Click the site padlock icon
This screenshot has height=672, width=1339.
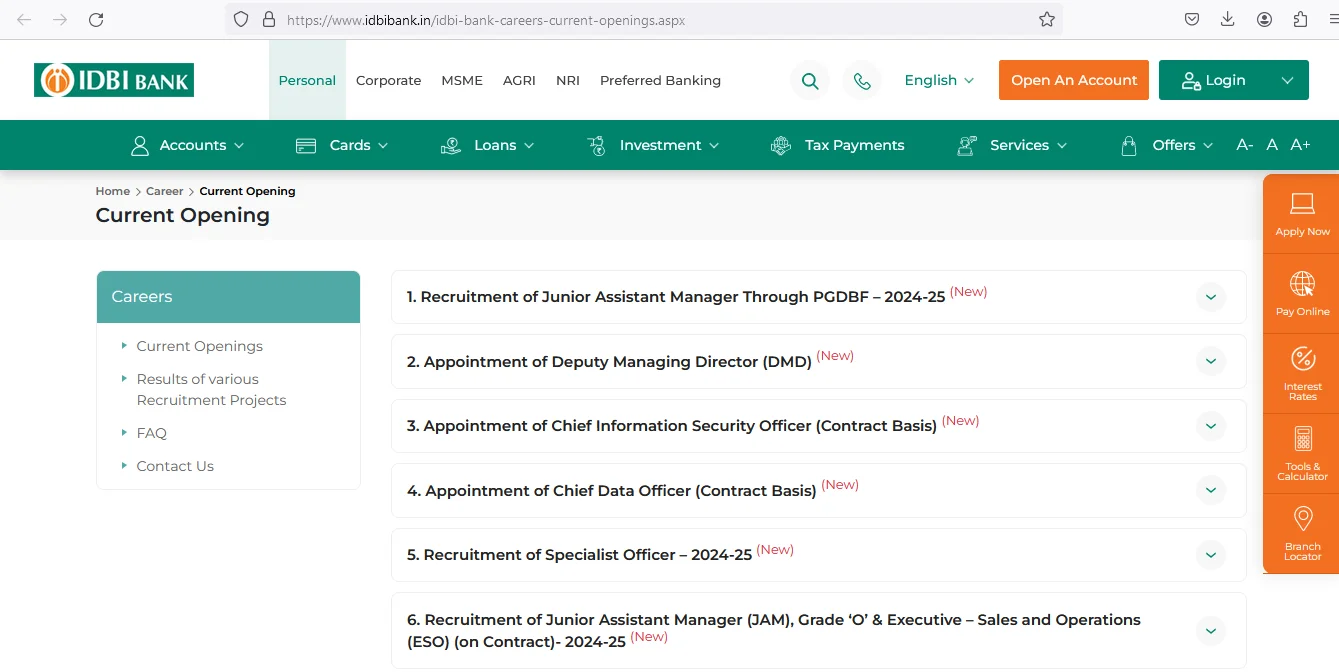tap(267, 19)
